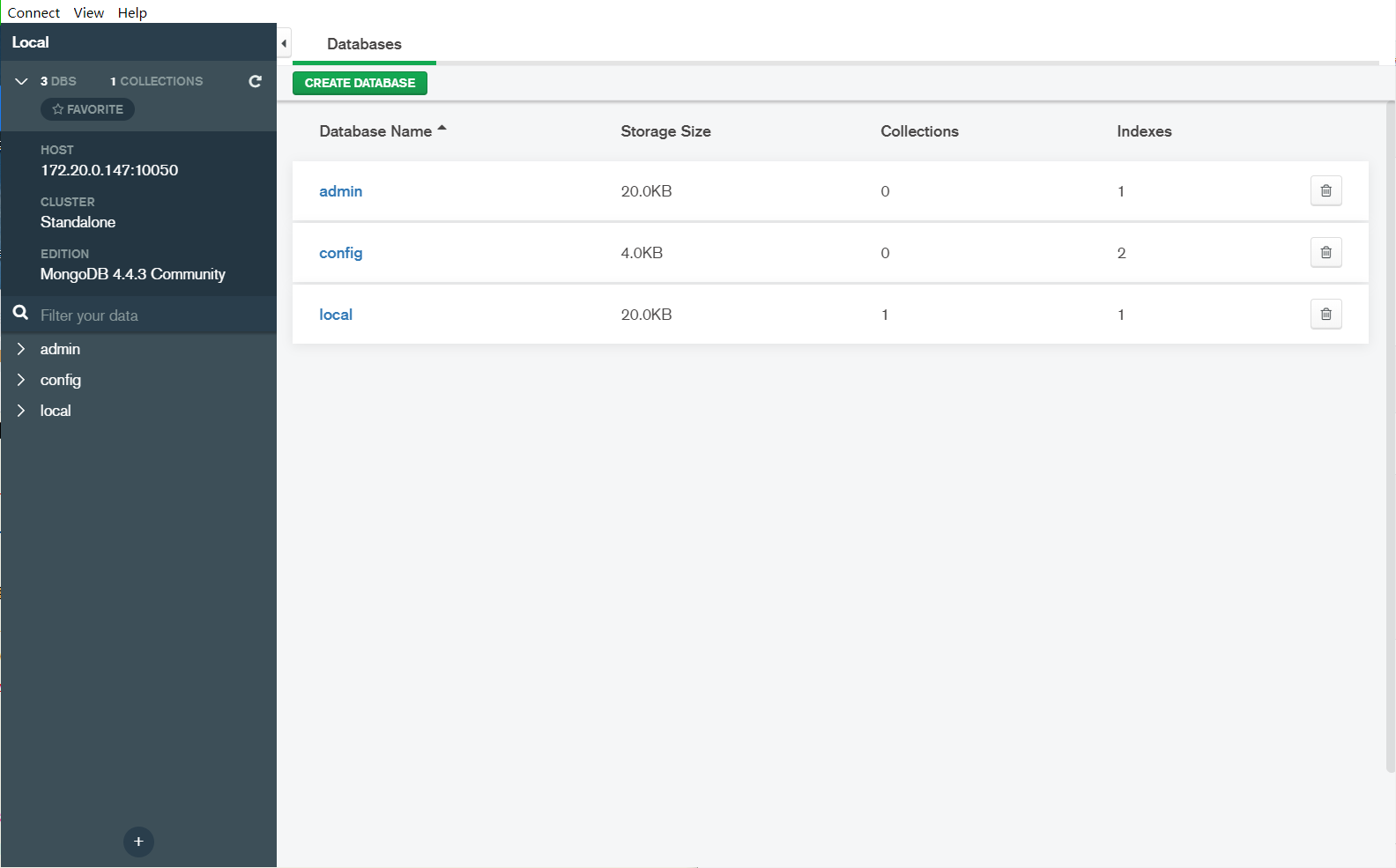Click the search magnifier icon in sidebar
Viewport: 1396px width, 868px height.
click(x=20, y=313)
